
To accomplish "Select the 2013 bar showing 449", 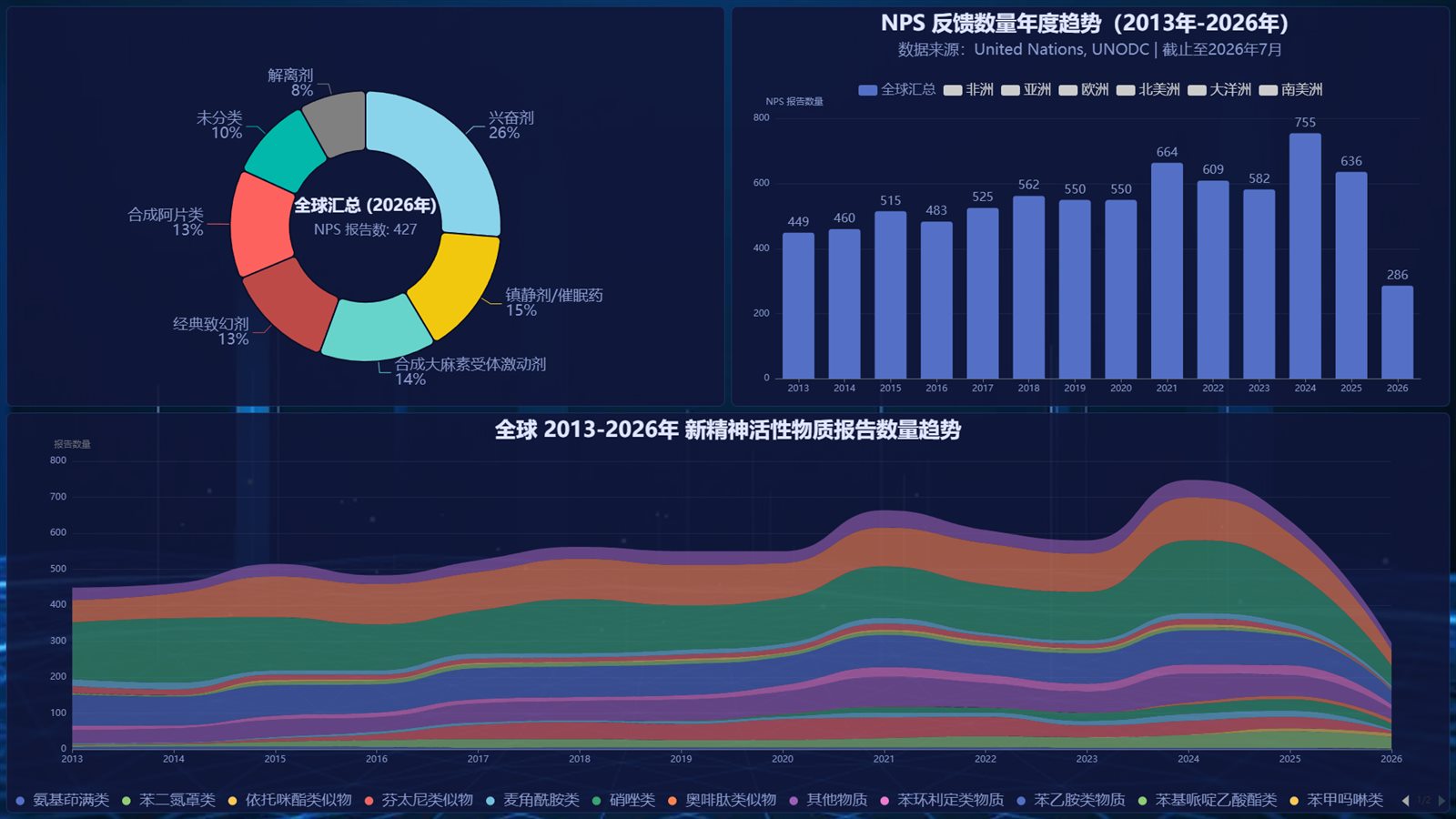I will tap(798, 306).
